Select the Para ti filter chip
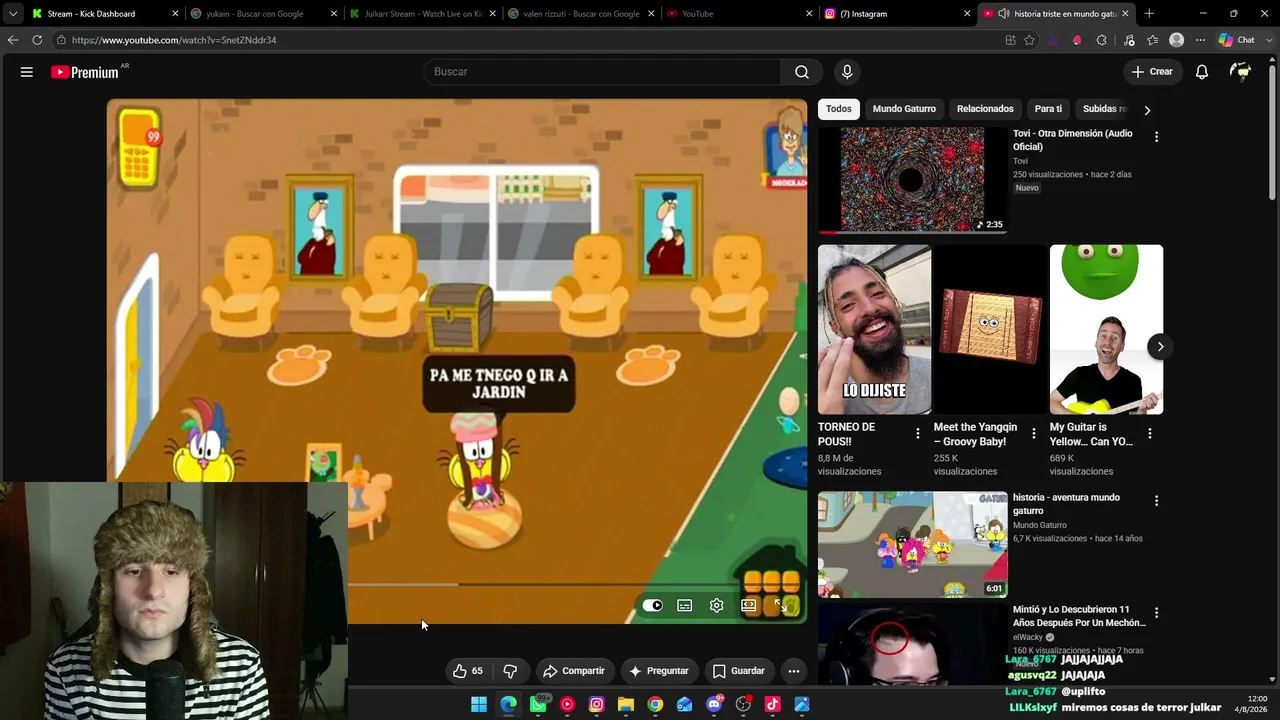Image resolution: width=1280 pixels, height=720 pixels. point(1048,109)
